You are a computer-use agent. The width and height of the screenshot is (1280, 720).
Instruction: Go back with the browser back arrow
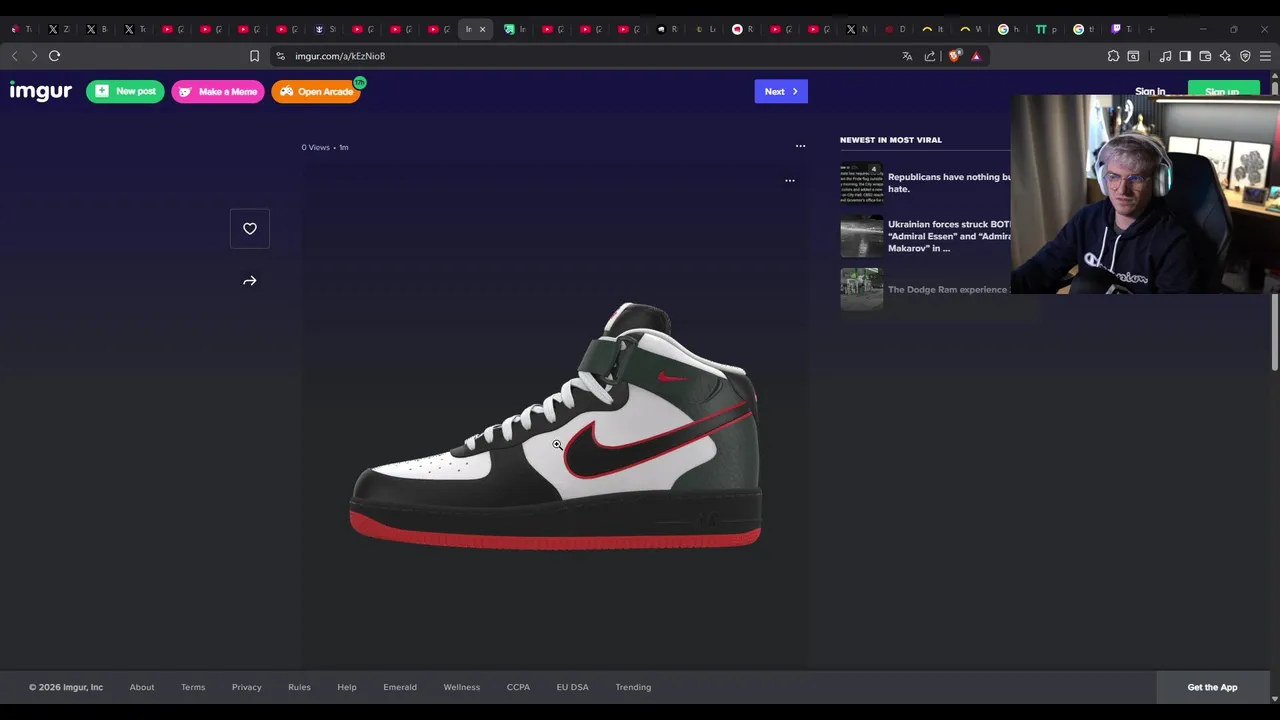14,56
